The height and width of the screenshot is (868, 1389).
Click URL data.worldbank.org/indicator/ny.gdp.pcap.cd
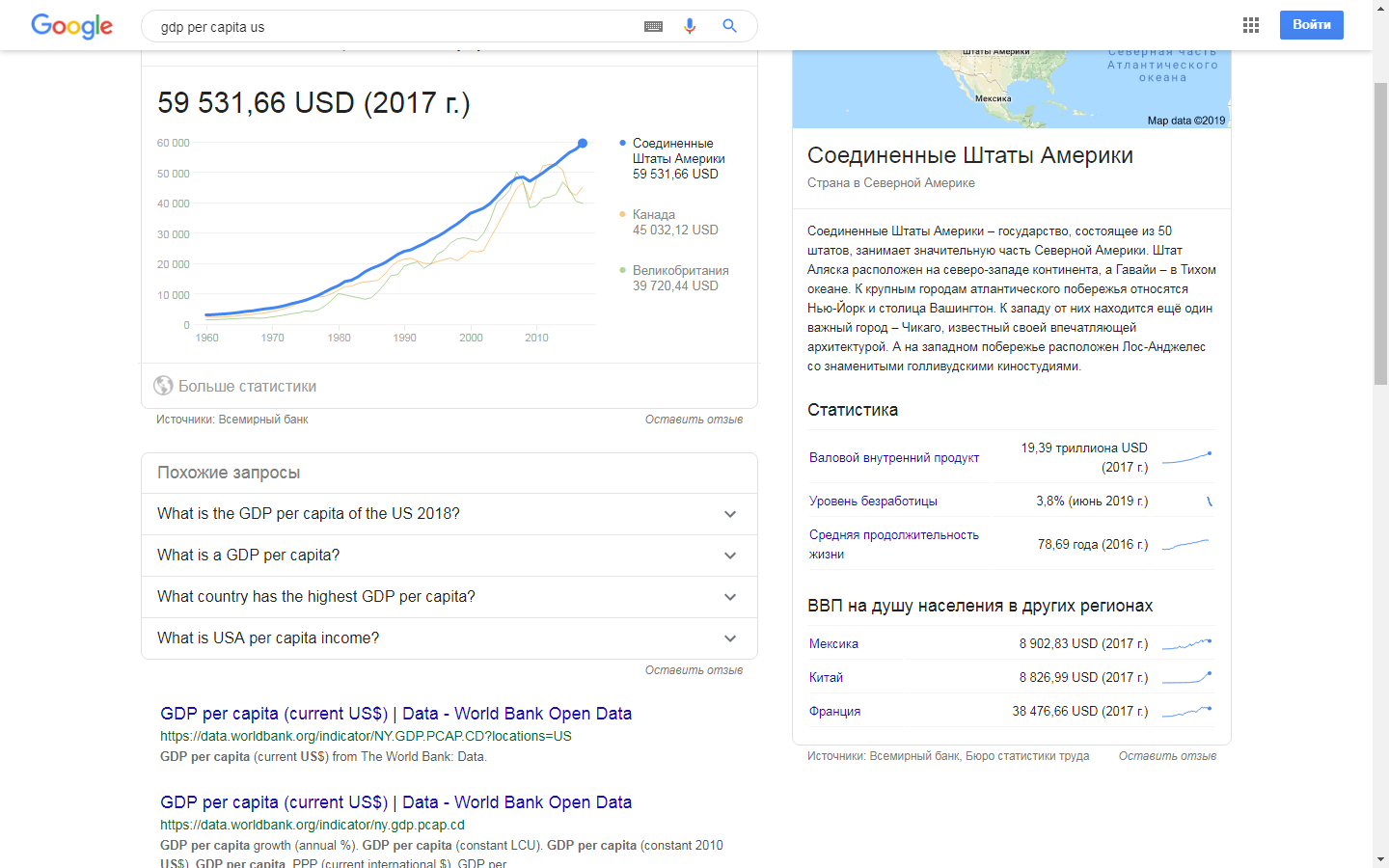coord(313,825)
